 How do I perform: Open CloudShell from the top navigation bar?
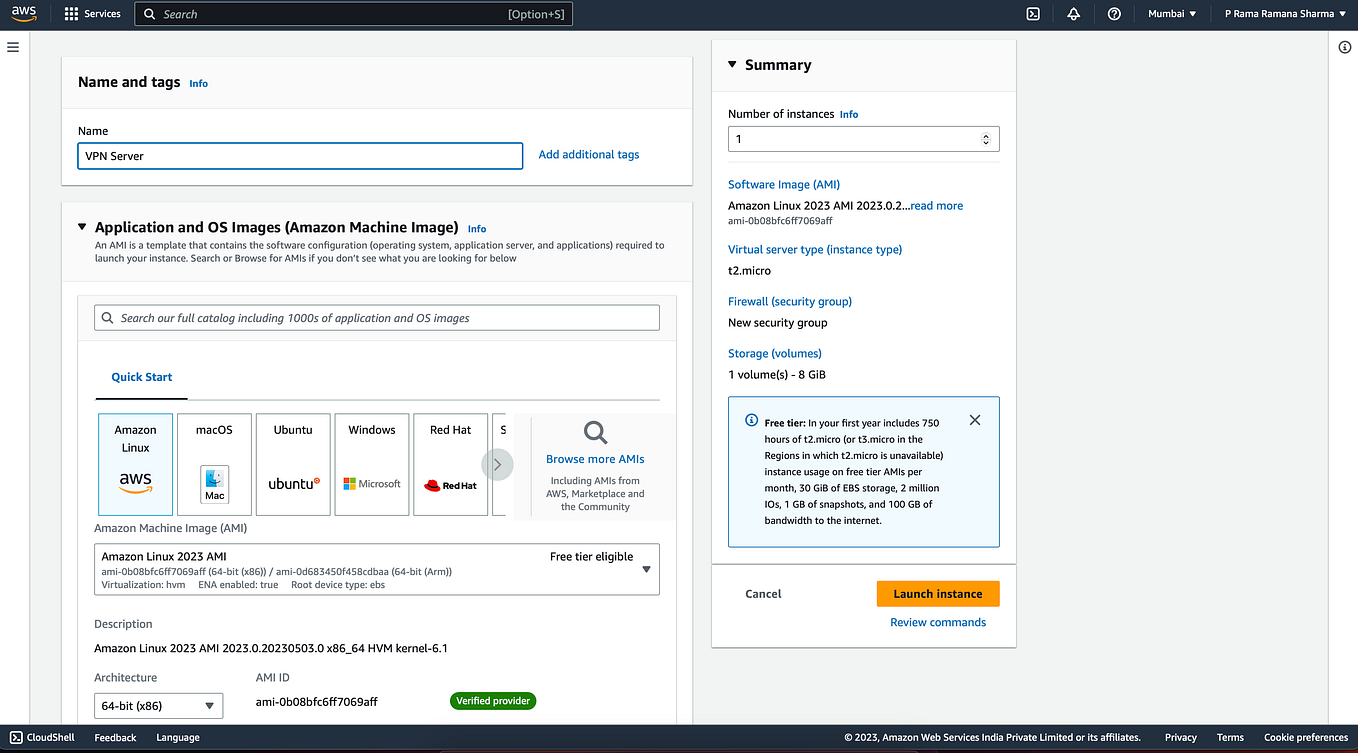(1033, 14)
